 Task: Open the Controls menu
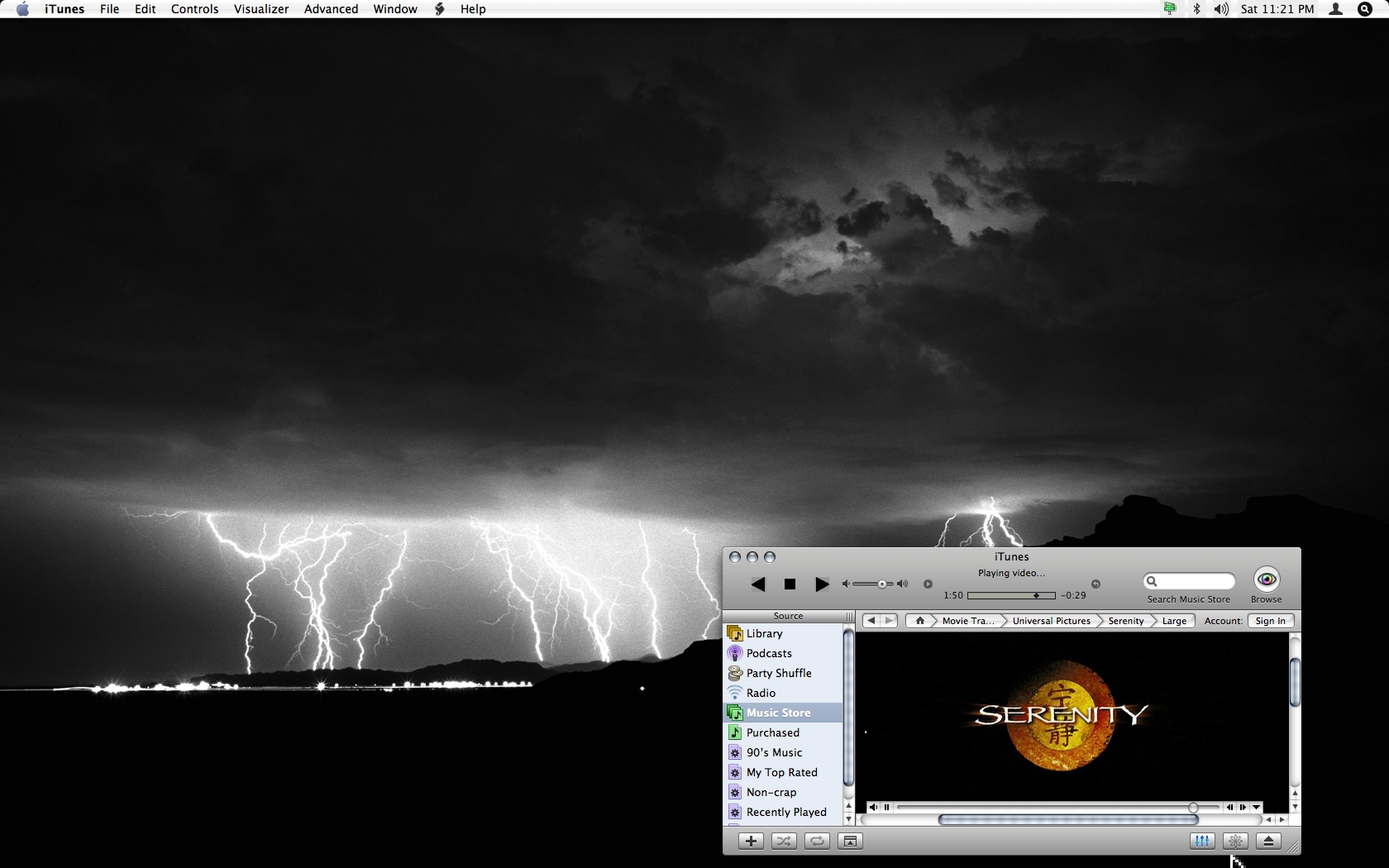coord(194,9)
